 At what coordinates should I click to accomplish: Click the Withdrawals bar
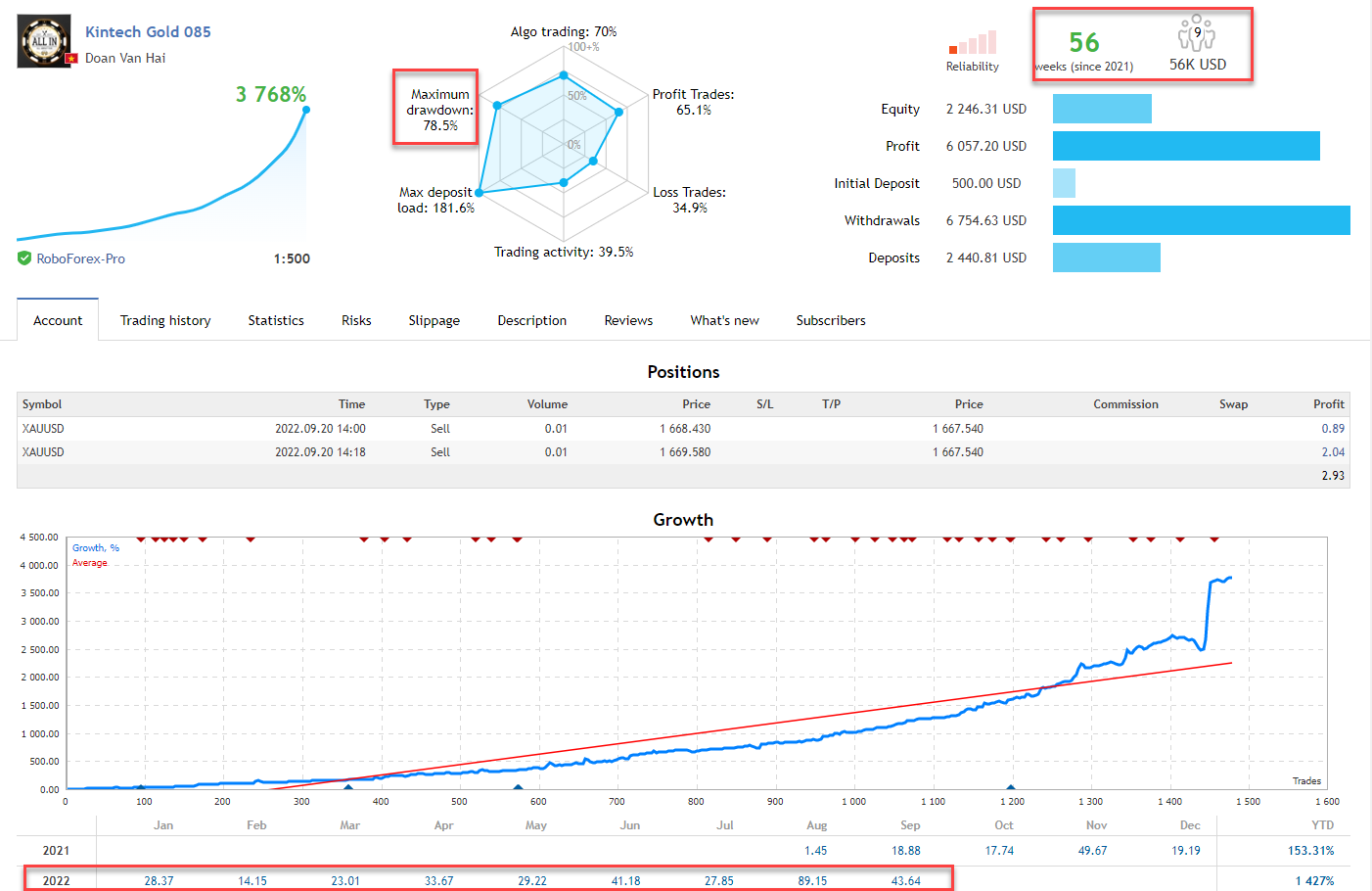pos(1202,220)
